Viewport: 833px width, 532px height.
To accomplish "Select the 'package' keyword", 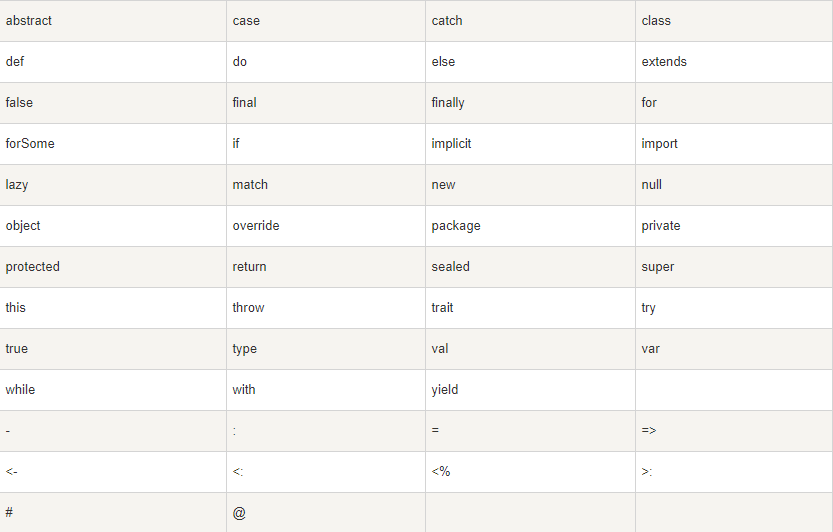I will click(x=456, y=226).
